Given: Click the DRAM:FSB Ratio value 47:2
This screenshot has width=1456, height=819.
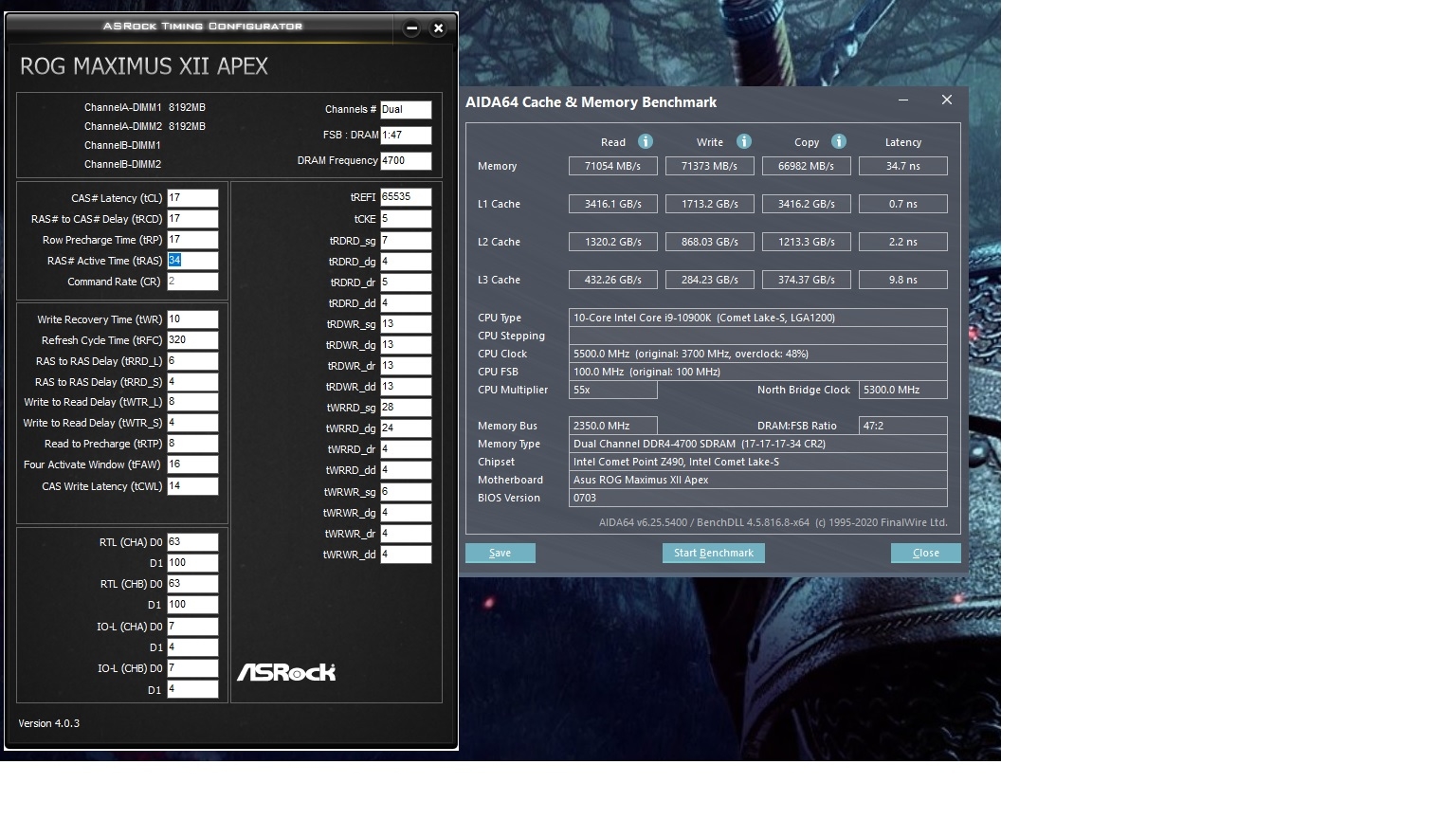Looking at the screenshot, I should coord(903,426).
